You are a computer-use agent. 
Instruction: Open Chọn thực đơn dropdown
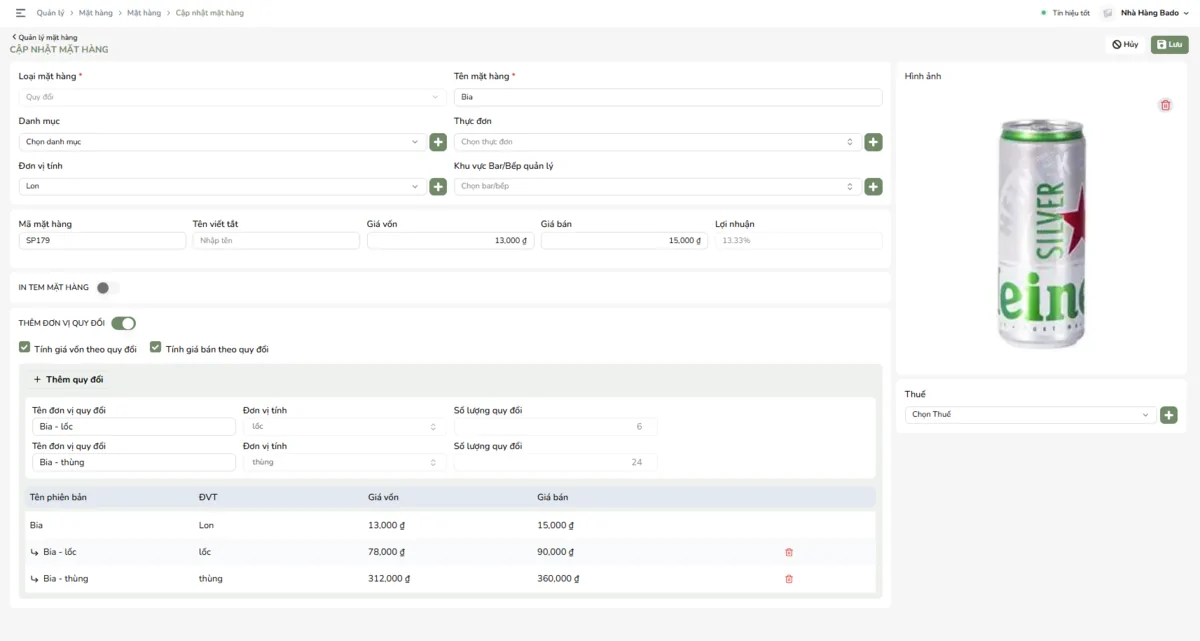pos(657,142)
